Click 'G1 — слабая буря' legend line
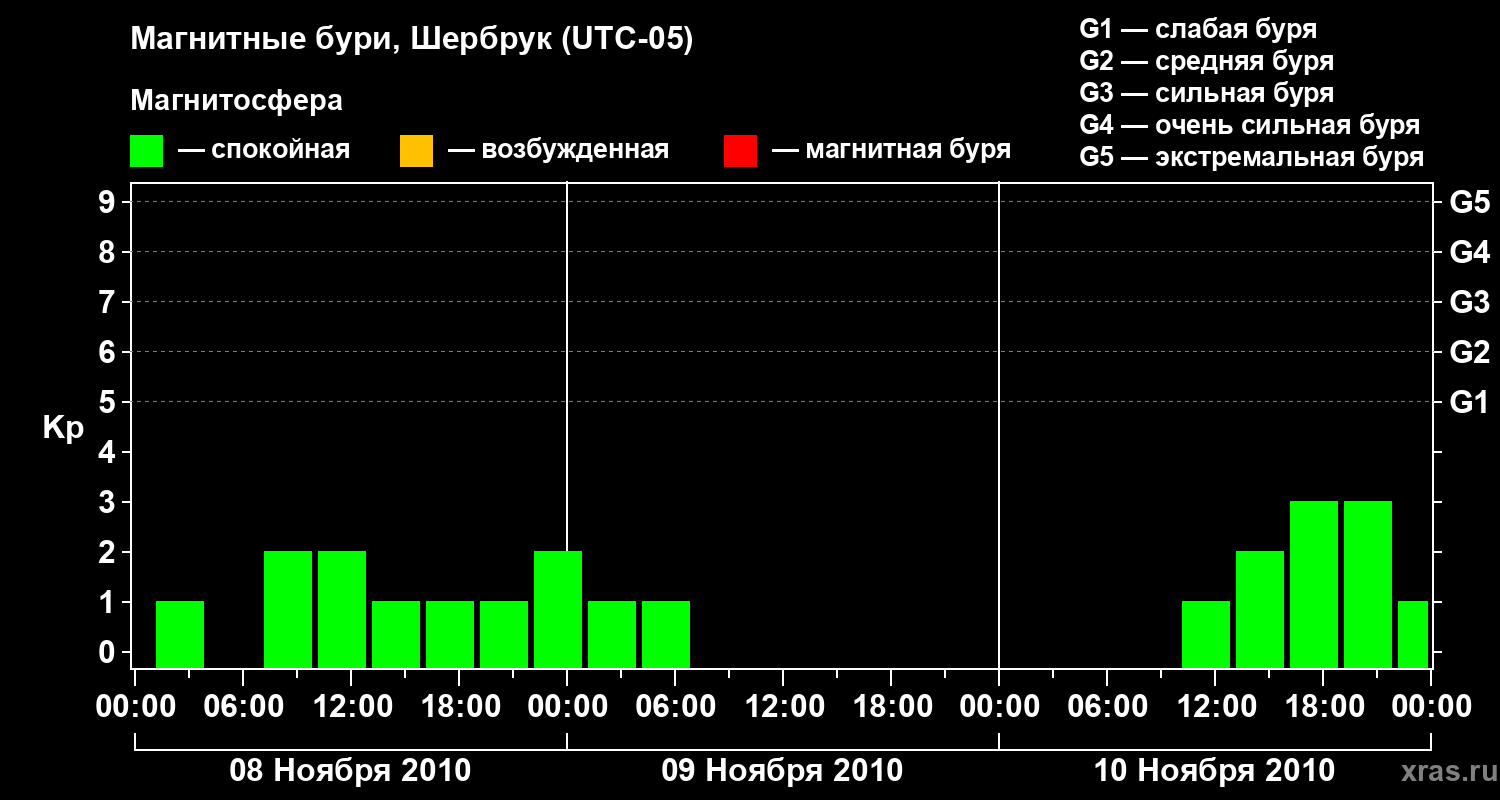 1198,29
